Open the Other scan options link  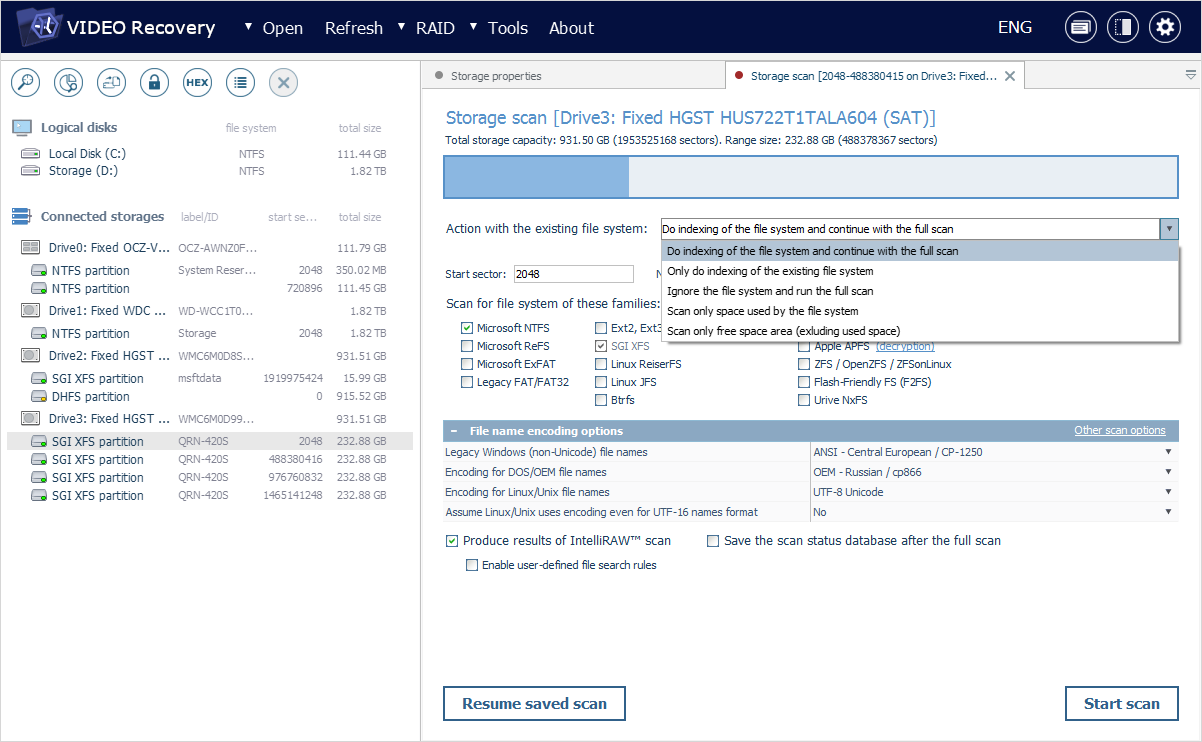1119,431
